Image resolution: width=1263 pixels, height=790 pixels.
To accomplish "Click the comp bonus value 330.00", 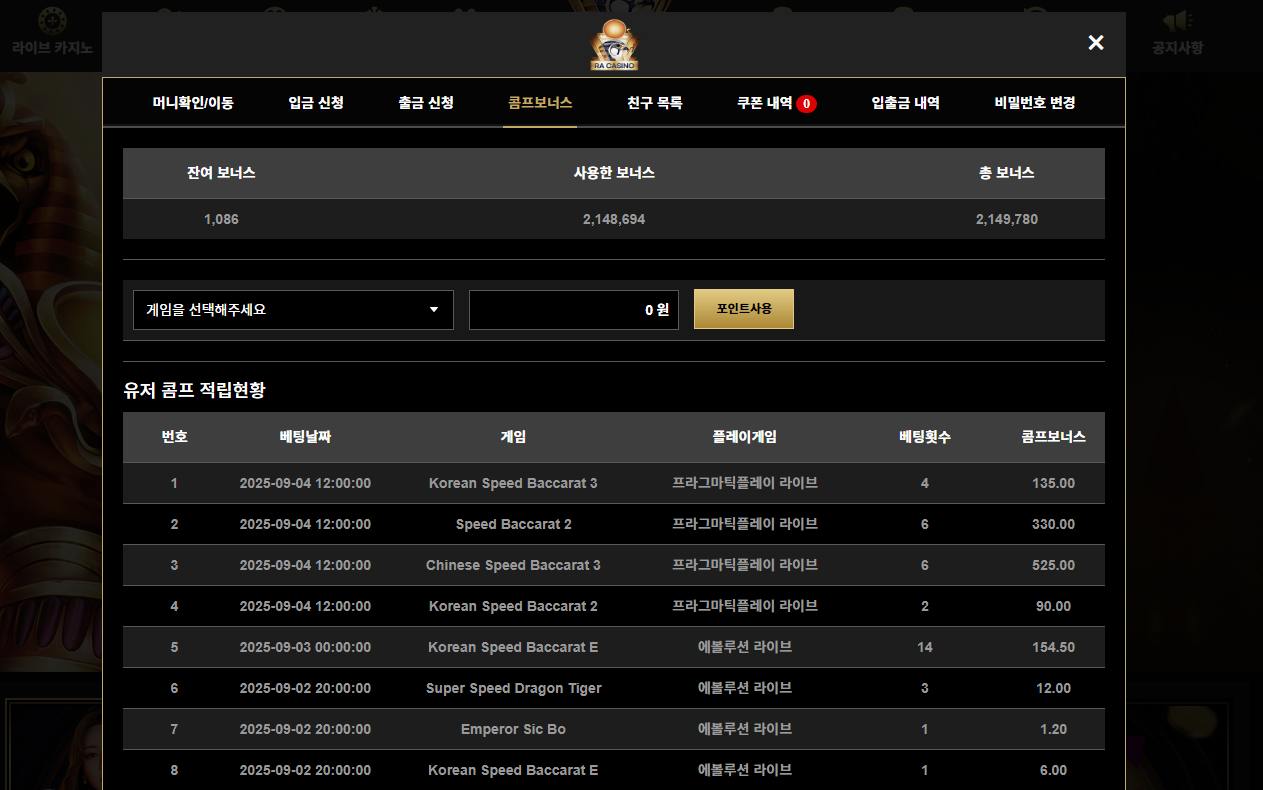I will pos(1053,524).
